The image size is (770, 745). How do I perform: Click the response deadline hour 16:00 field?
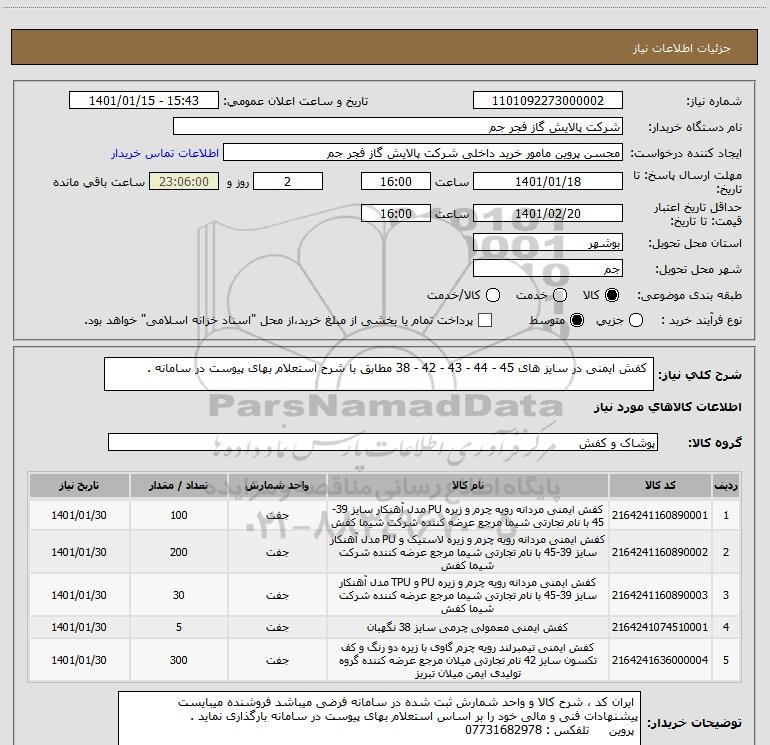396,181
